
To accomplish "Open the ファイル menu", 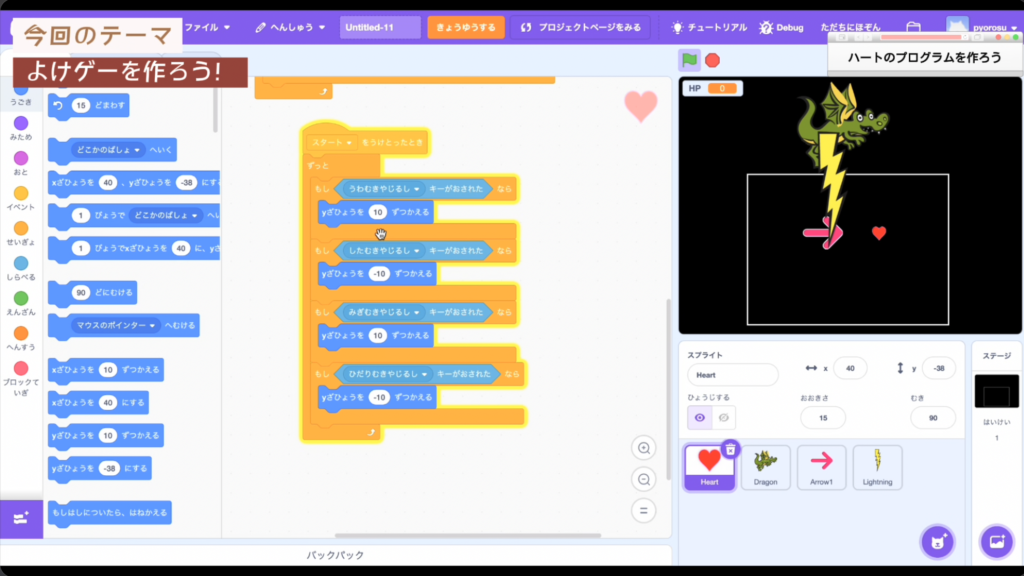I will coord(208,27).
